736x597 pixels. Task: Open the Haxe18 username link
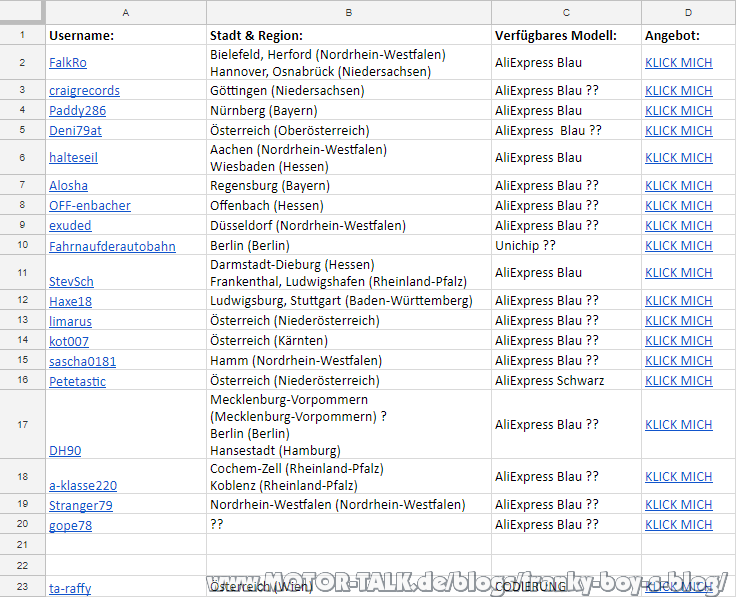click(x=70, y=302)
